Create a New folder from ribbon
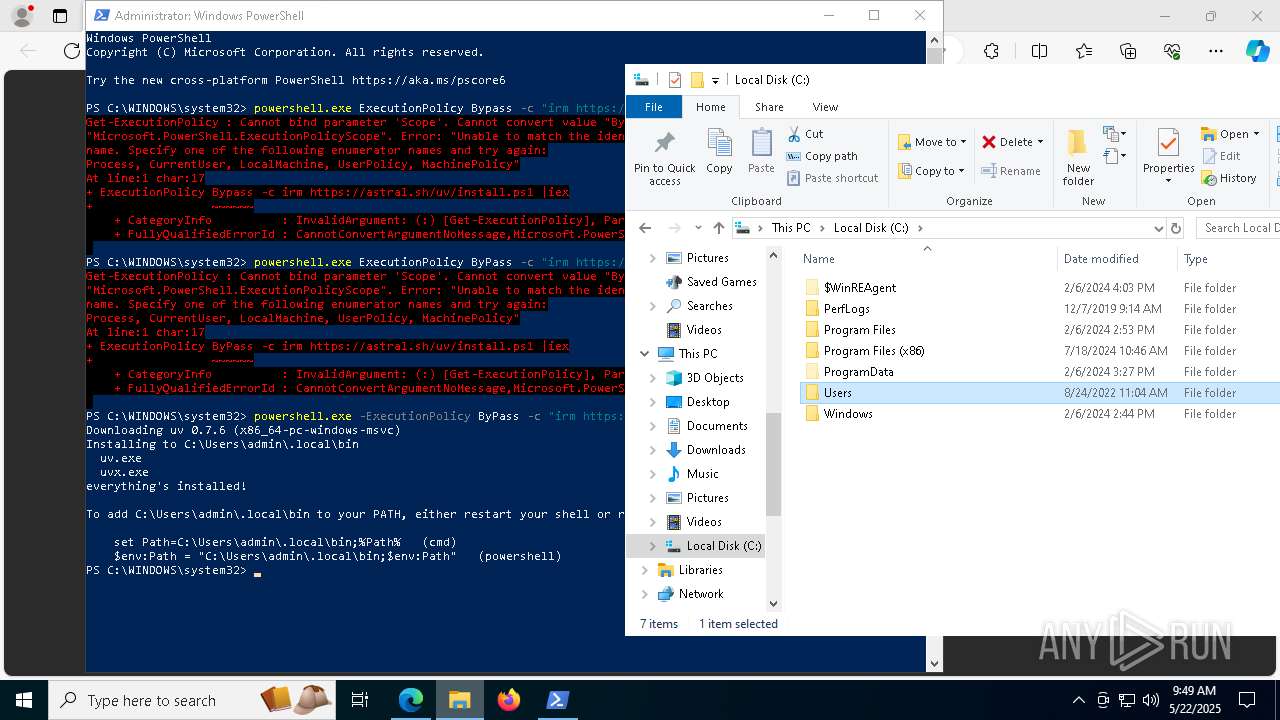The height and width of the screenshot is (720, 1280). (1078, 157)
